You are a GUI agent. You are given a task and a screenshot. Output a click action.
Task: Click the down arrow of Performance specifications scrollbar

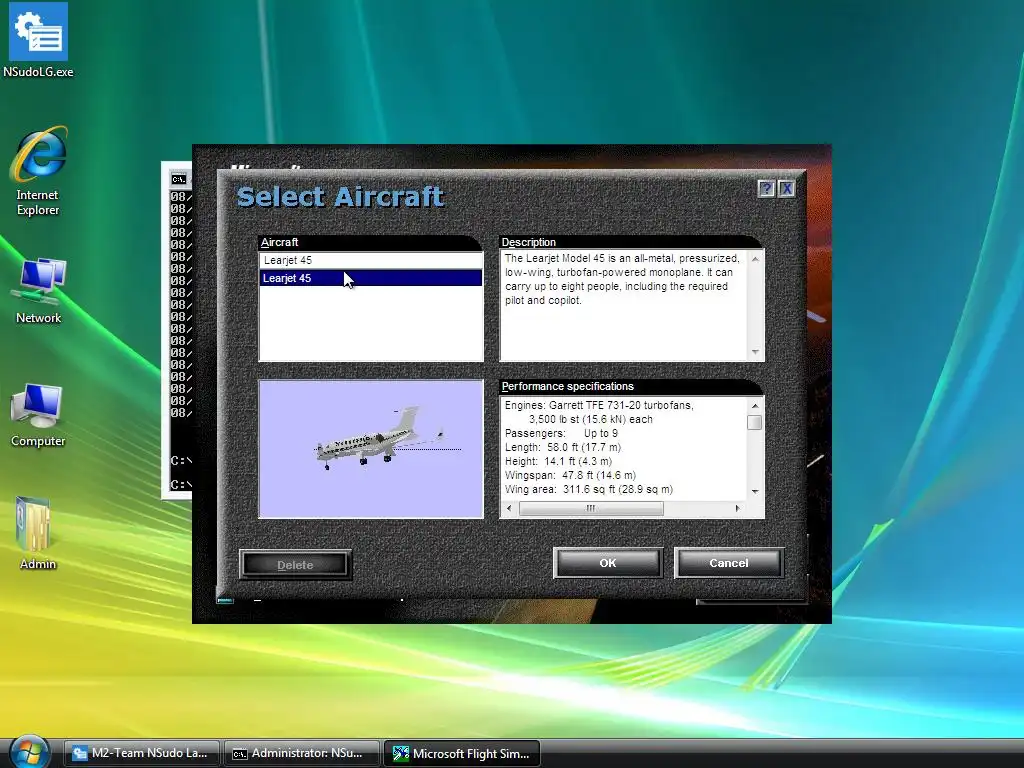(755, 491)
